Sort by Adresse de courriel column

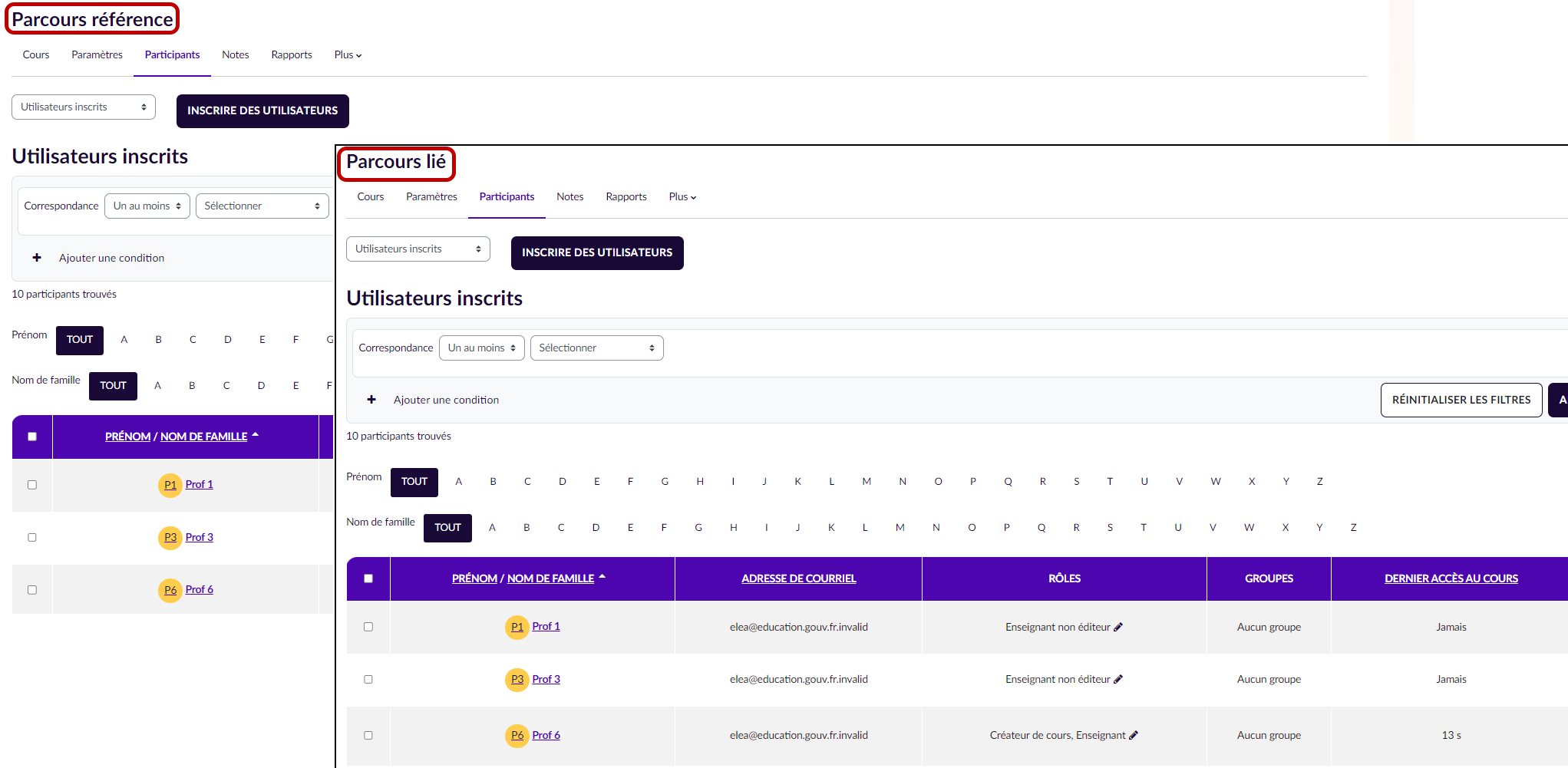798,578
